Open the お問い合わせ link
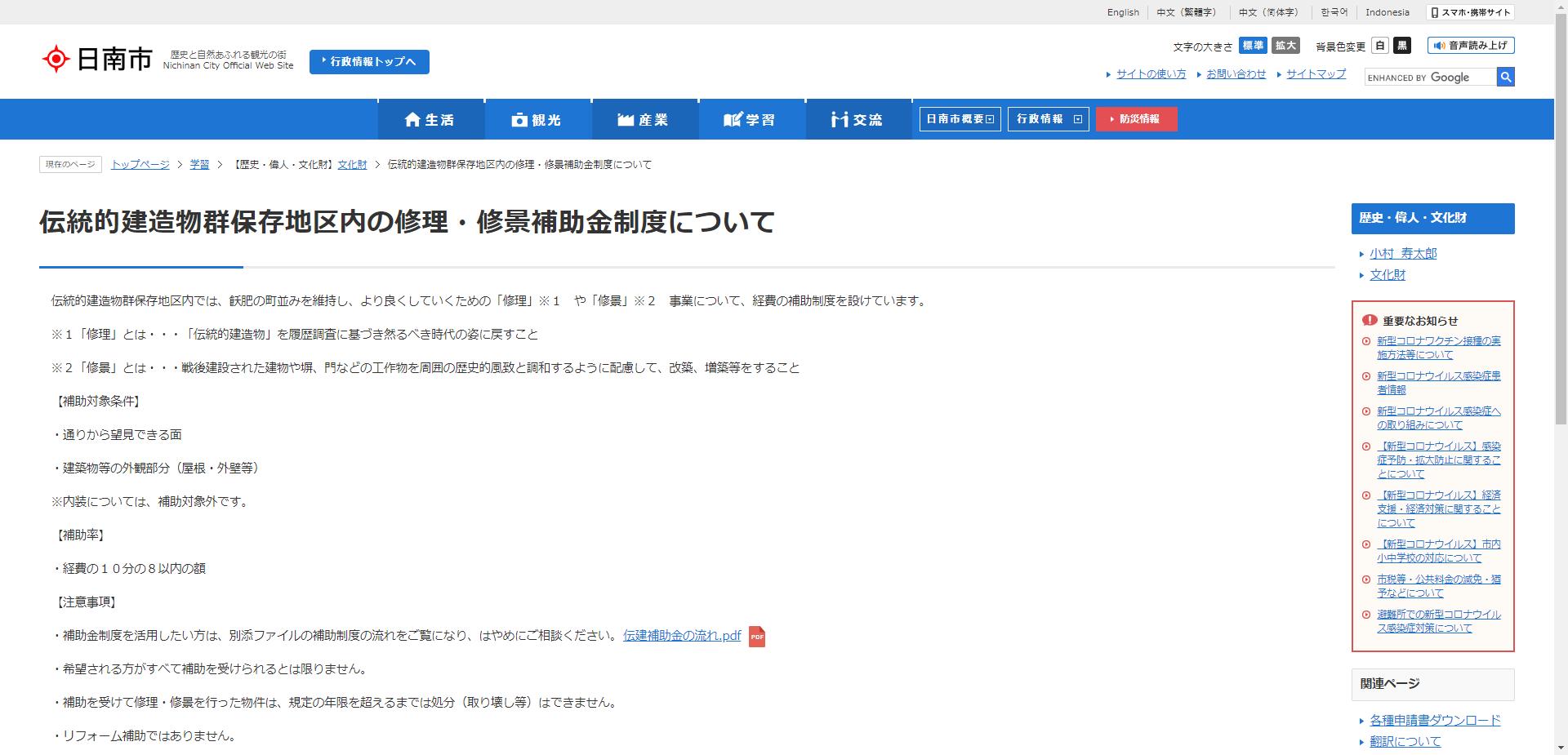 [1236, 73]
